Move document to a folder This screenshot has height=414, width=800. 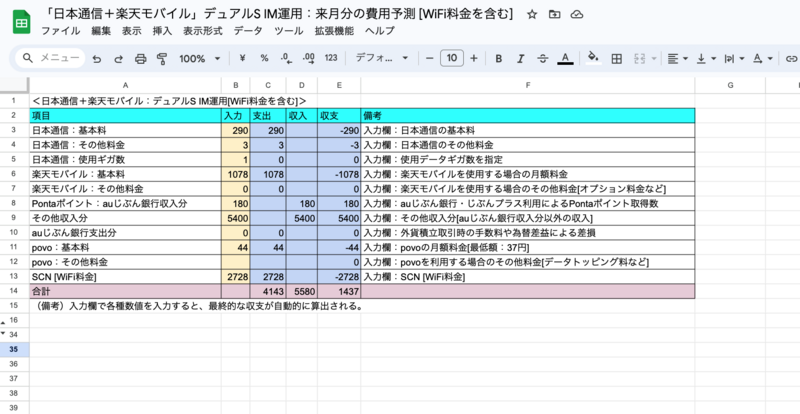pos(554,14)
